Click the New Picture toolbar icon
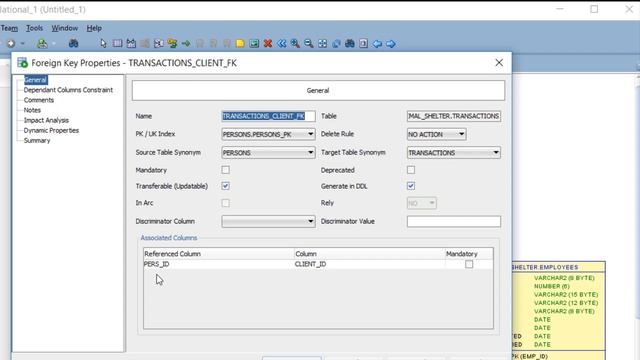The image size is (640, 360). click(x=254, y=43)
